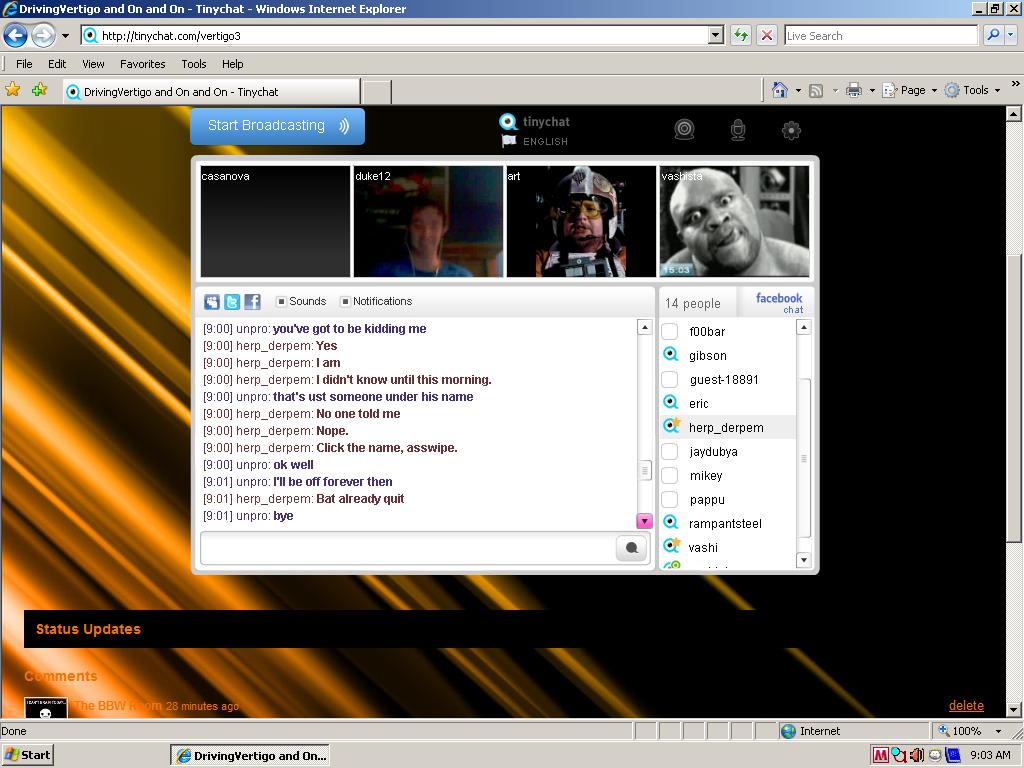This screenshot has width=1024, height=768.
Task: Click the webcam icon in Tinychat header
Action: 684,130
